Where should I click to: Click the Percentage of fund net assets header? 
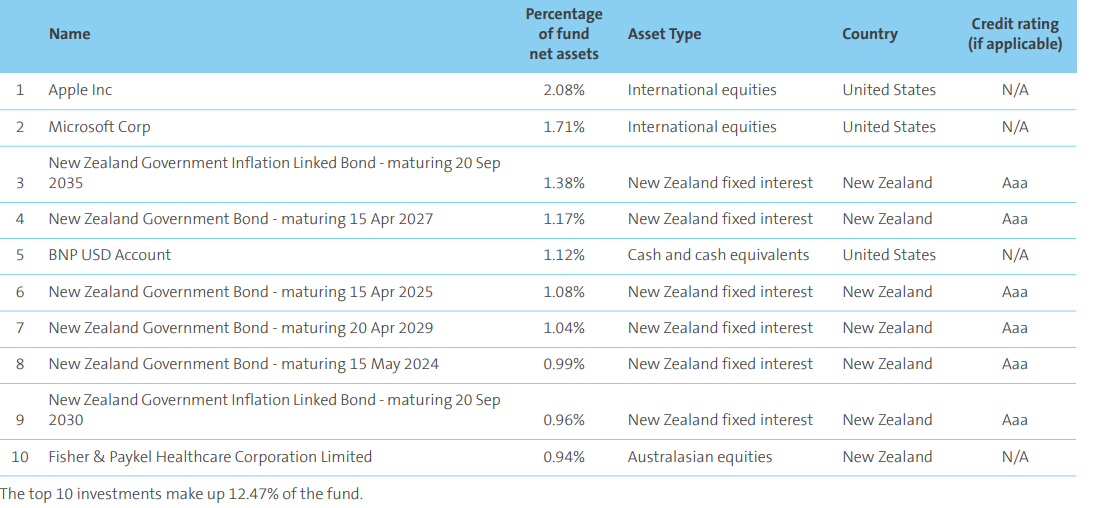point(564,34)
